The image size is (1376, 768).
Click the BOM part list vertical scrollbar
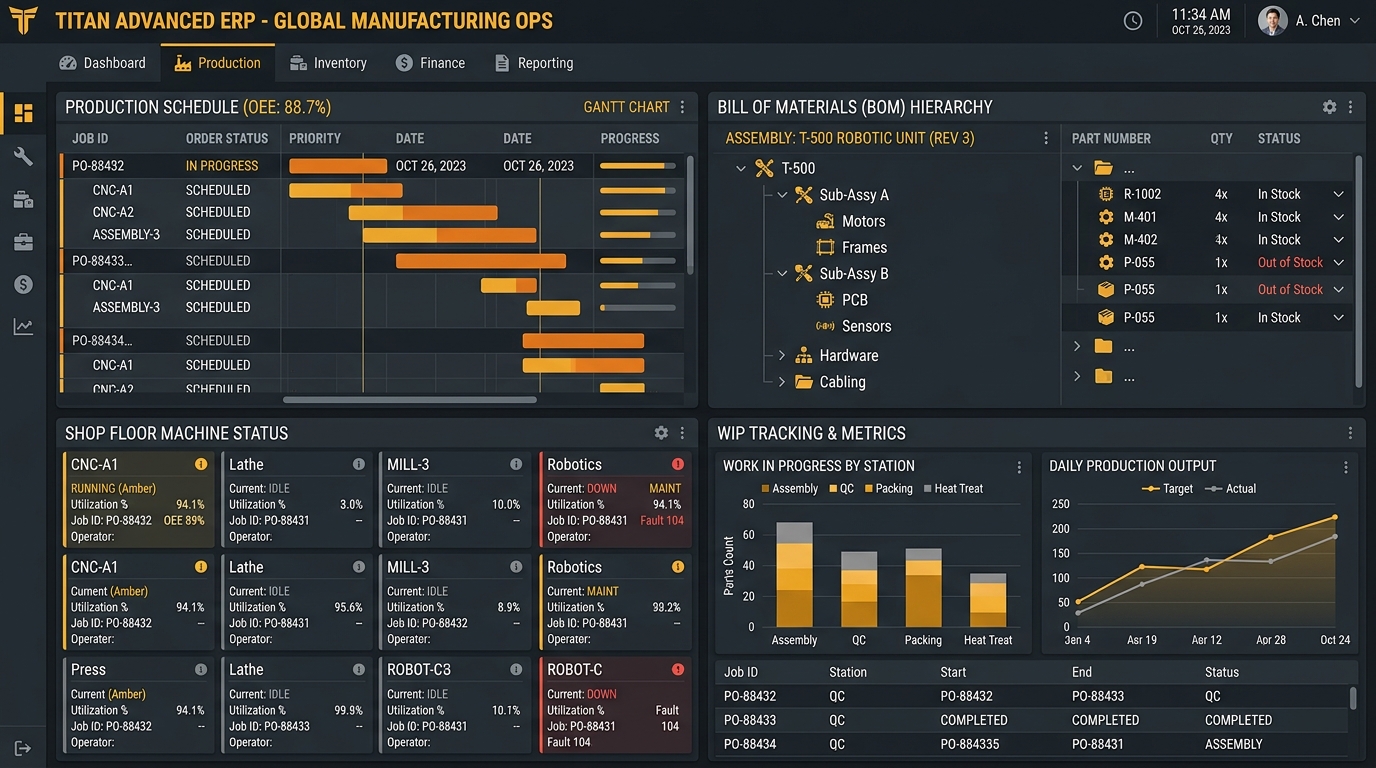pos(1359,270)
